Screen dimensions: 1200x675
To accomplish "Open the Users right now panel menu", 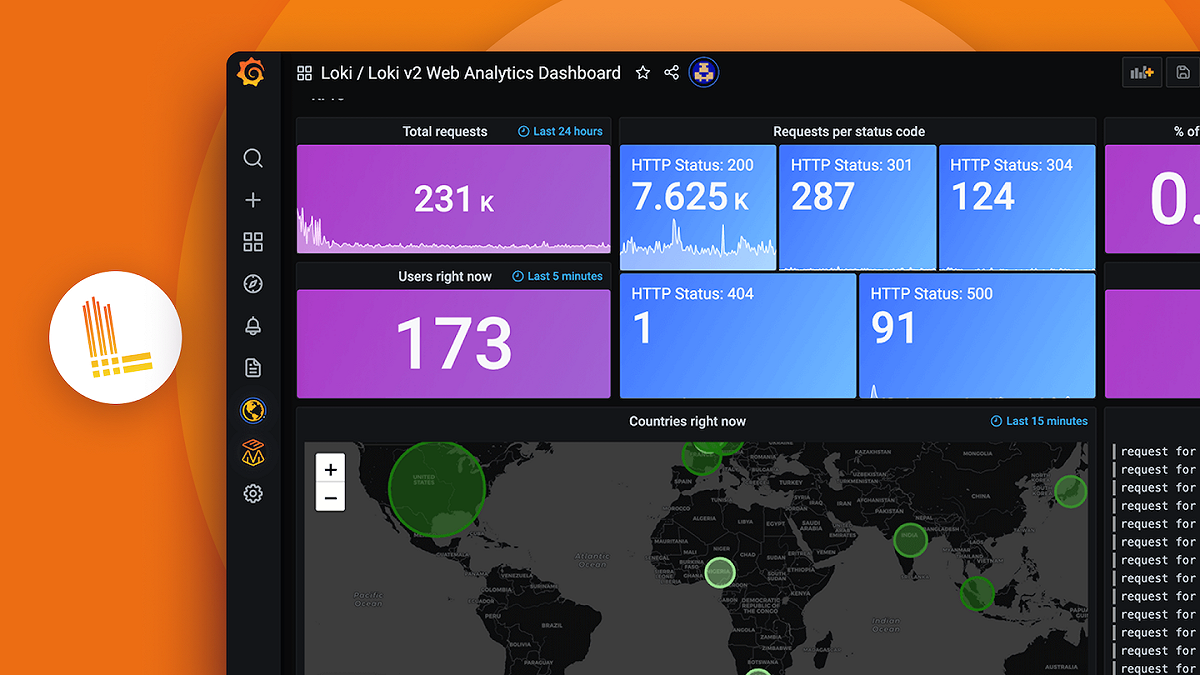I will 445,275.
